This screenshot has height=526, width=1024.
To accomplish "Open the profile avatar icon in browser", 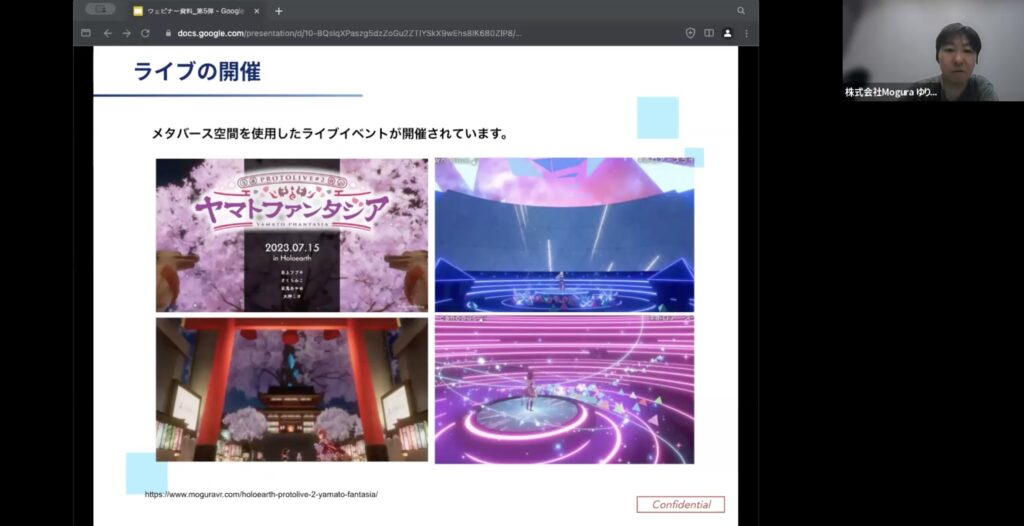I will point(728,33).
